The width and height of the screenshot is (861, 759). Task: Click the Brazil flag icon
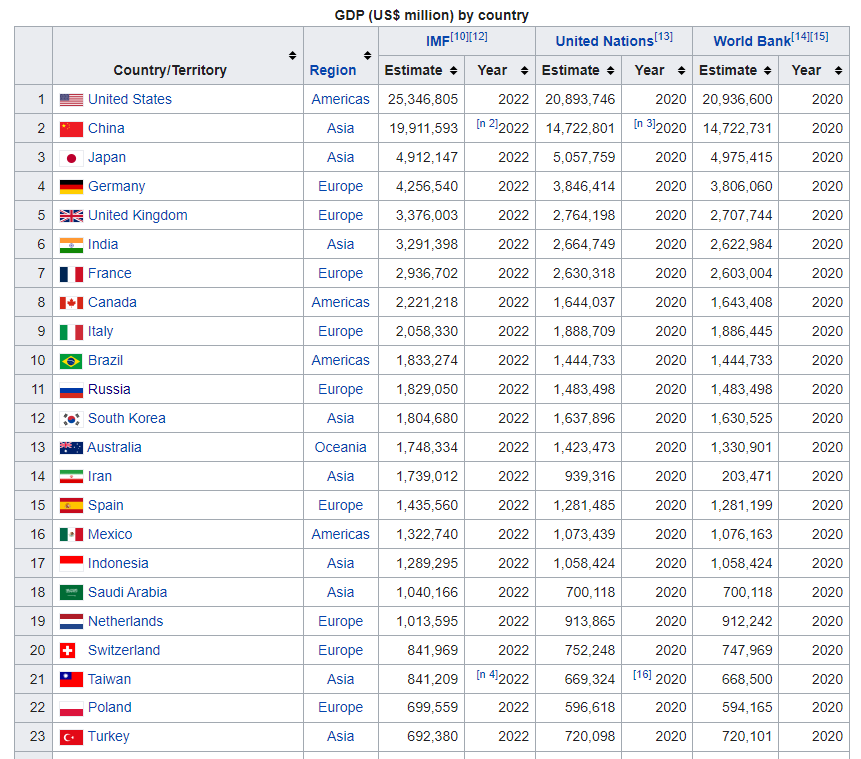(71, 361)
